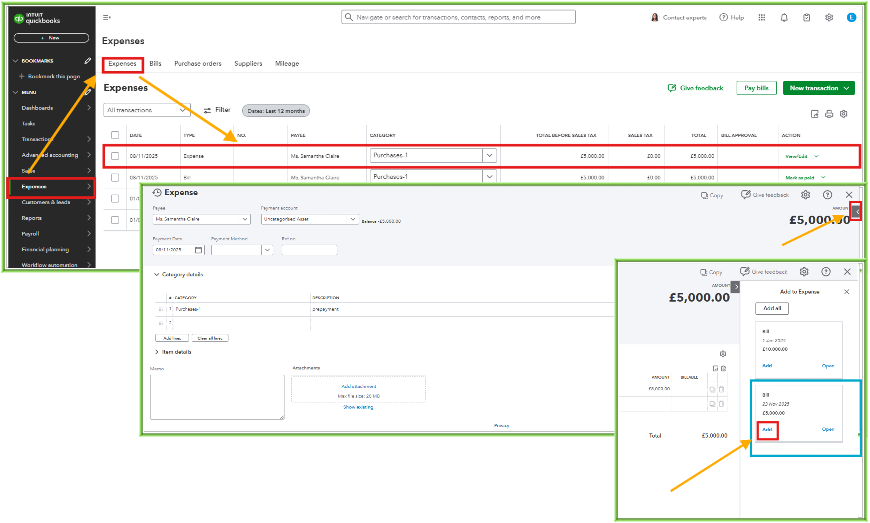Click the New transaction button
The image size is (870, 523).
point(818,88)
